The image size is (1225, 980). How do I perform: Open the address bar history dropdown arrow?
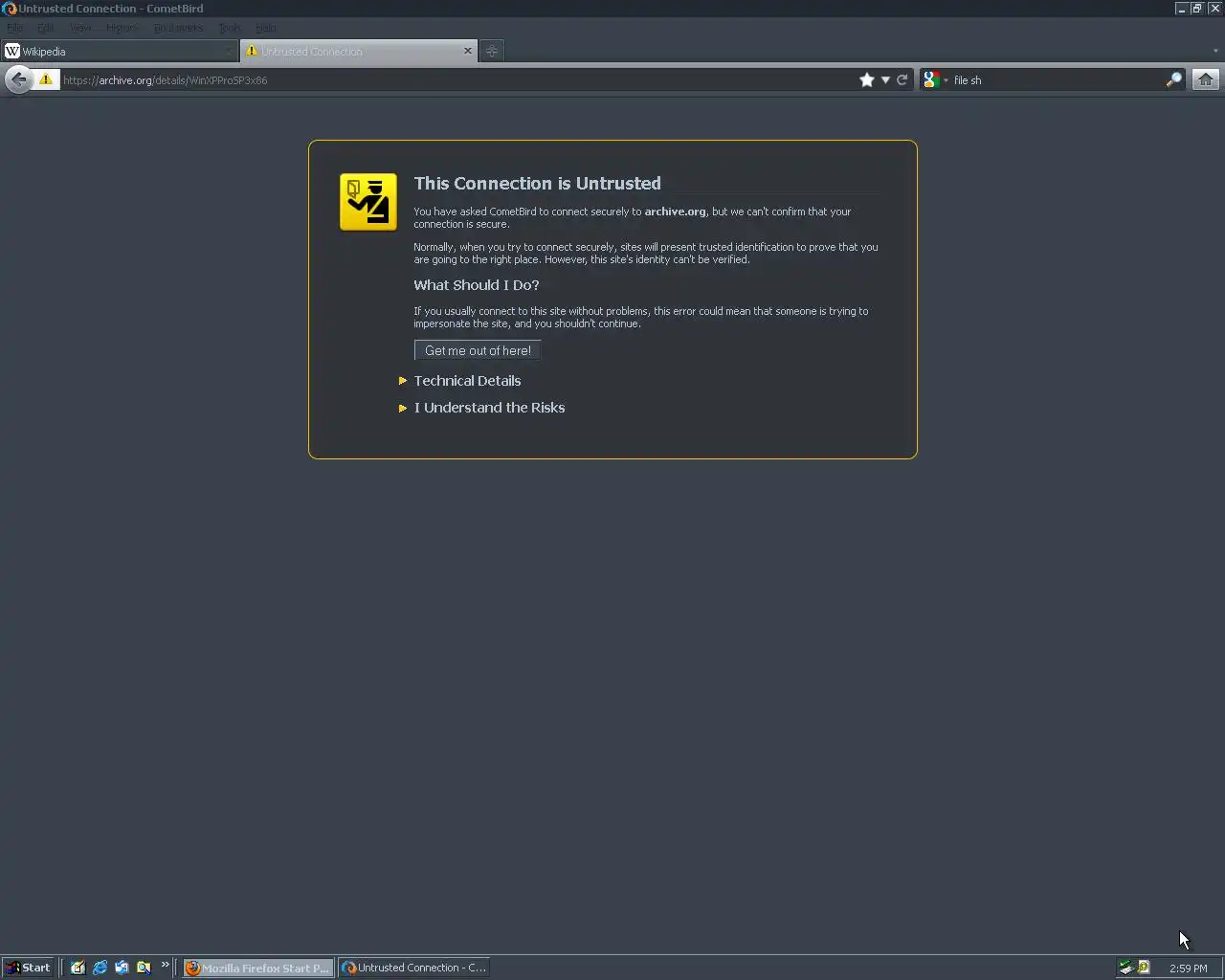(x=885, y=80)
